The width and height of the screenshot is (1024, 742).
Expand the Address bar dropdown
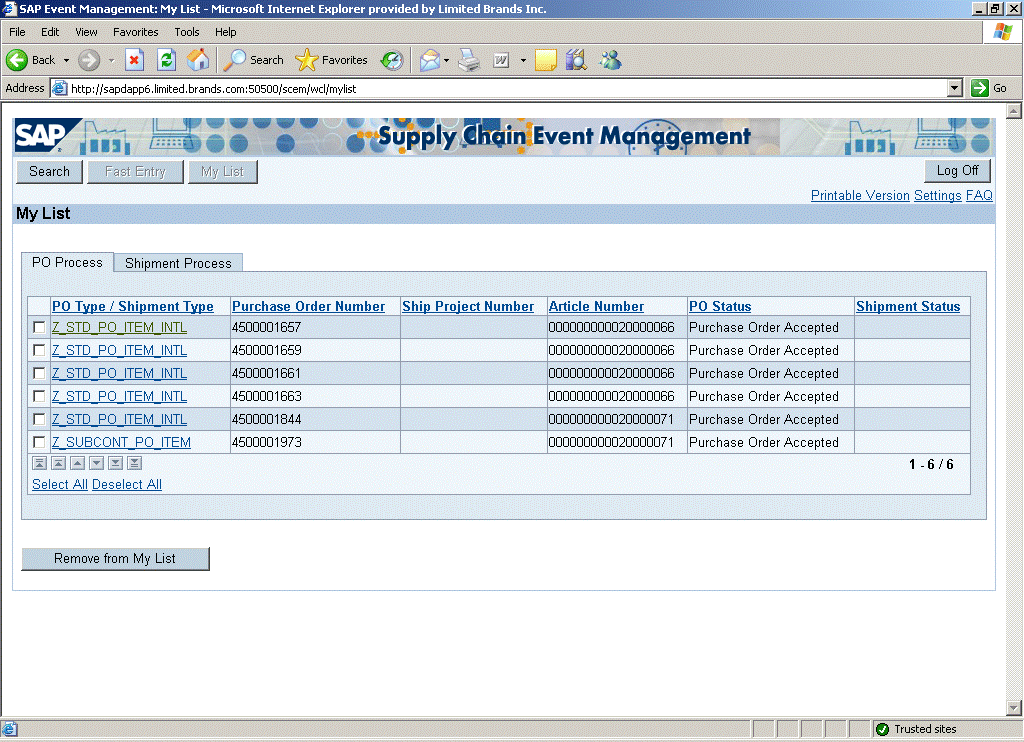coord(955,88)
